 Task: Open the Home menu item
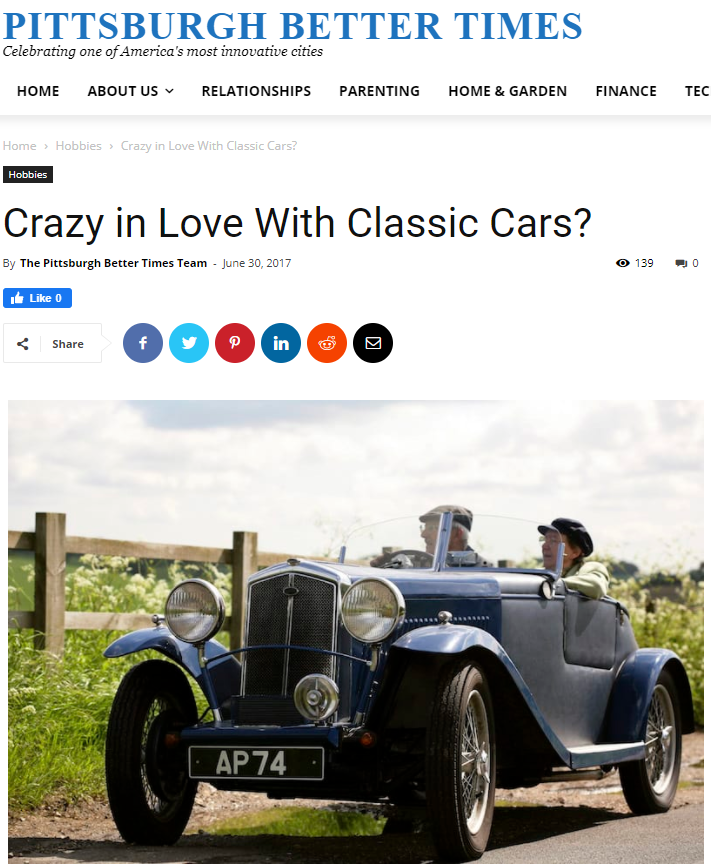38,91
